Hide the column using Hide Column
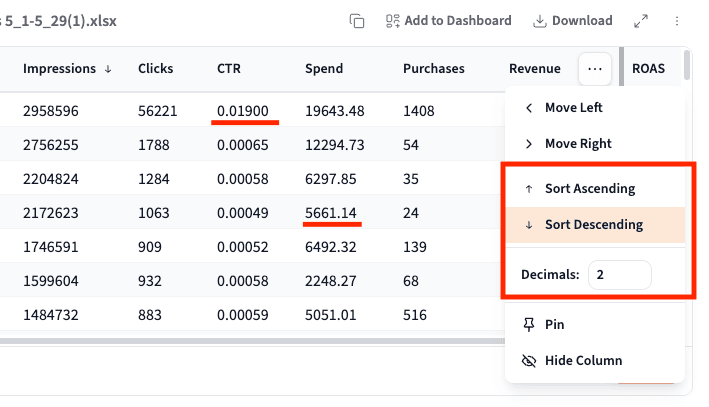 tap(583, 361)
